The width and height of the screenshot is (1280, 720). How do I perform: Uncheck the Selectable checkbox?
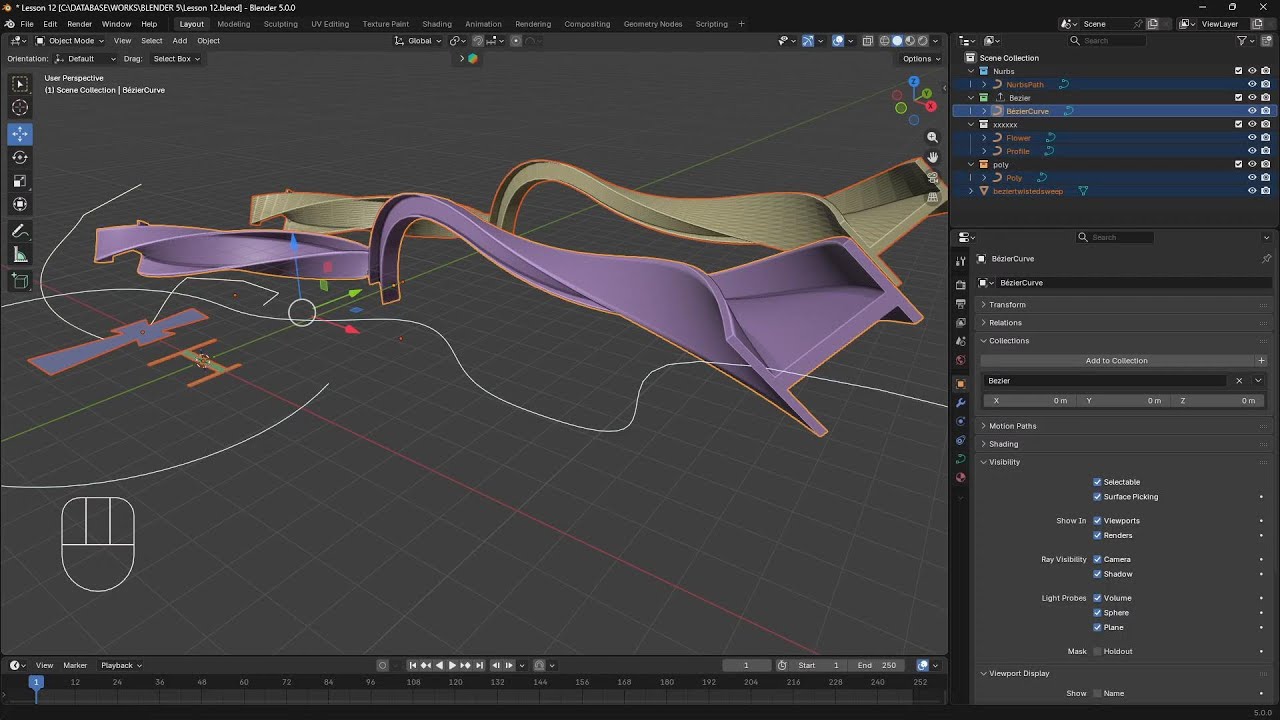pos(1097,482)
